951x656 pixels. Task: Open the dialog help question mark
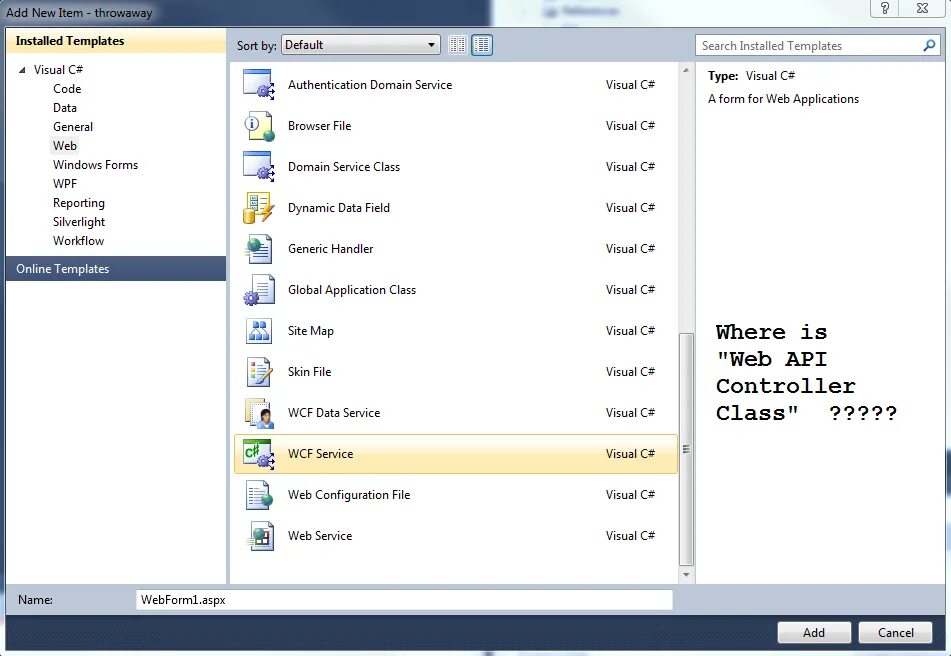click(x=885, y=8)
